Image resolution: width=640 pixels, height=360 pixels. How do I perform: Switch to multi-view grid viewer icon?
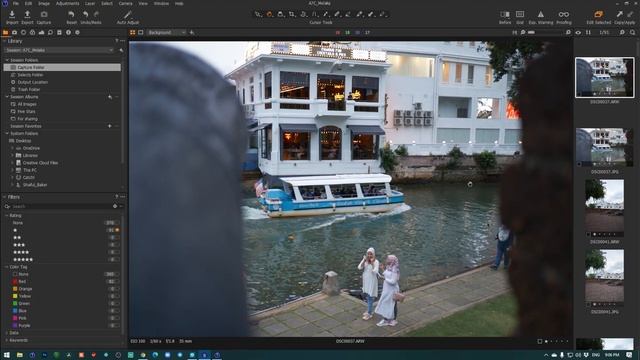tap(133, 32)
